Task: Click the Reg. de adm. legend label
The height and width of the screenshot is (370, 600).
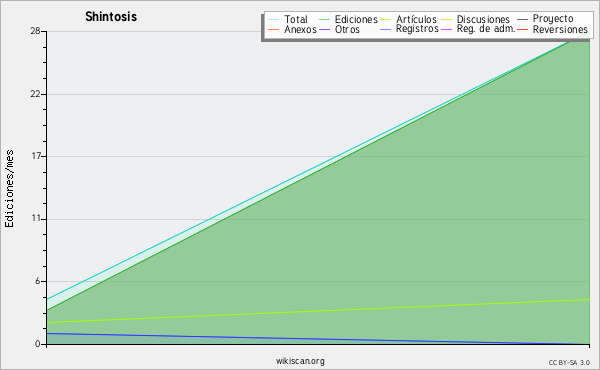Action: (486, 29)
